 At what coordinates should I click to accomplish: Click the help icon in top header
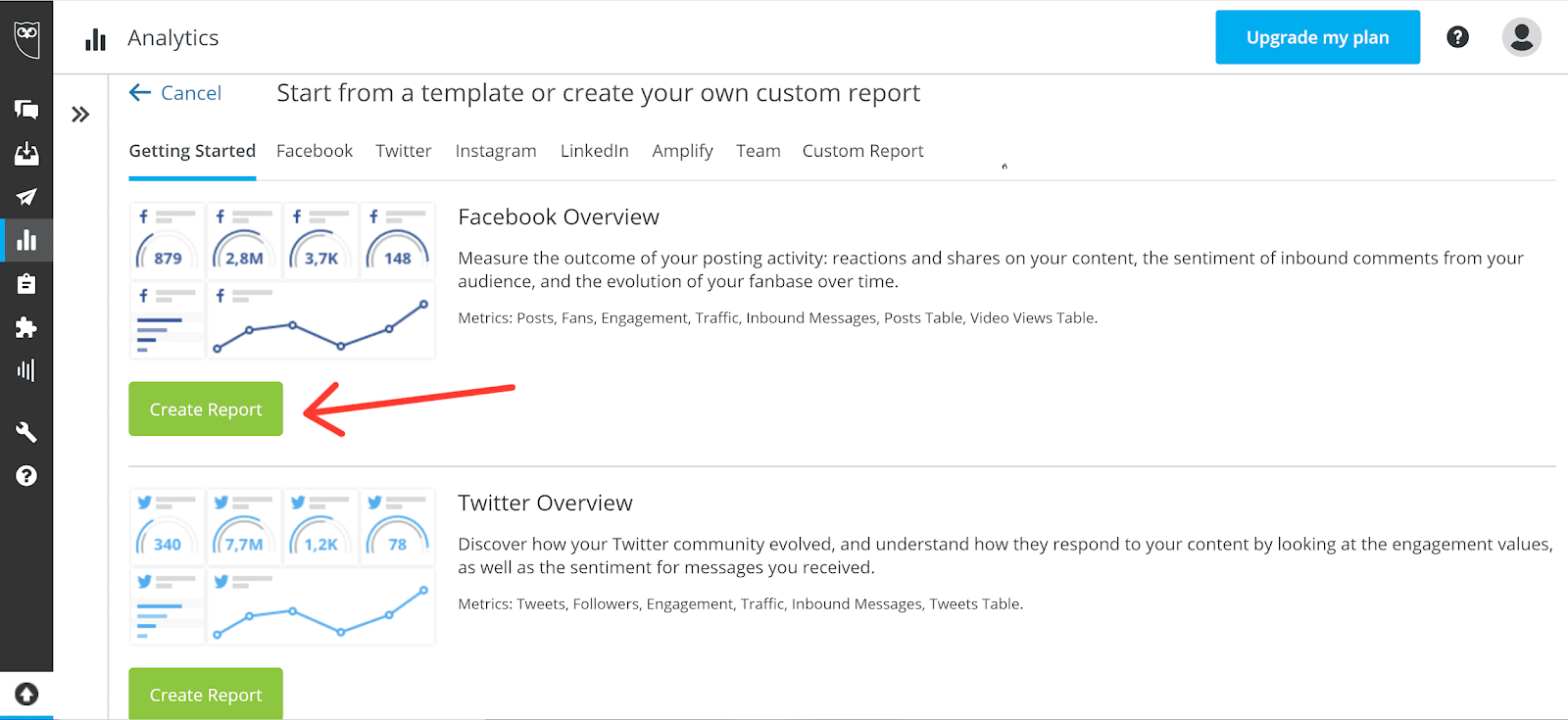click(x=1457, y=37)
